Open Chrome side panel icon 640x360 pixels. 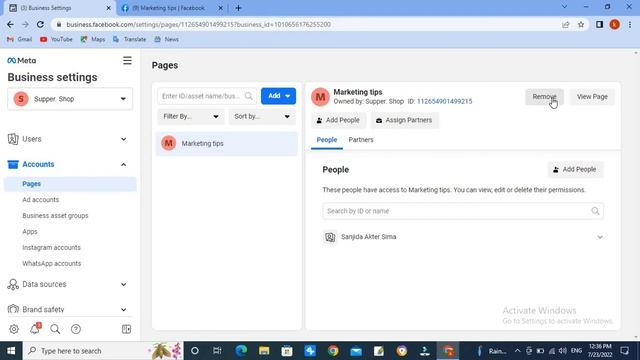(599, 24)
